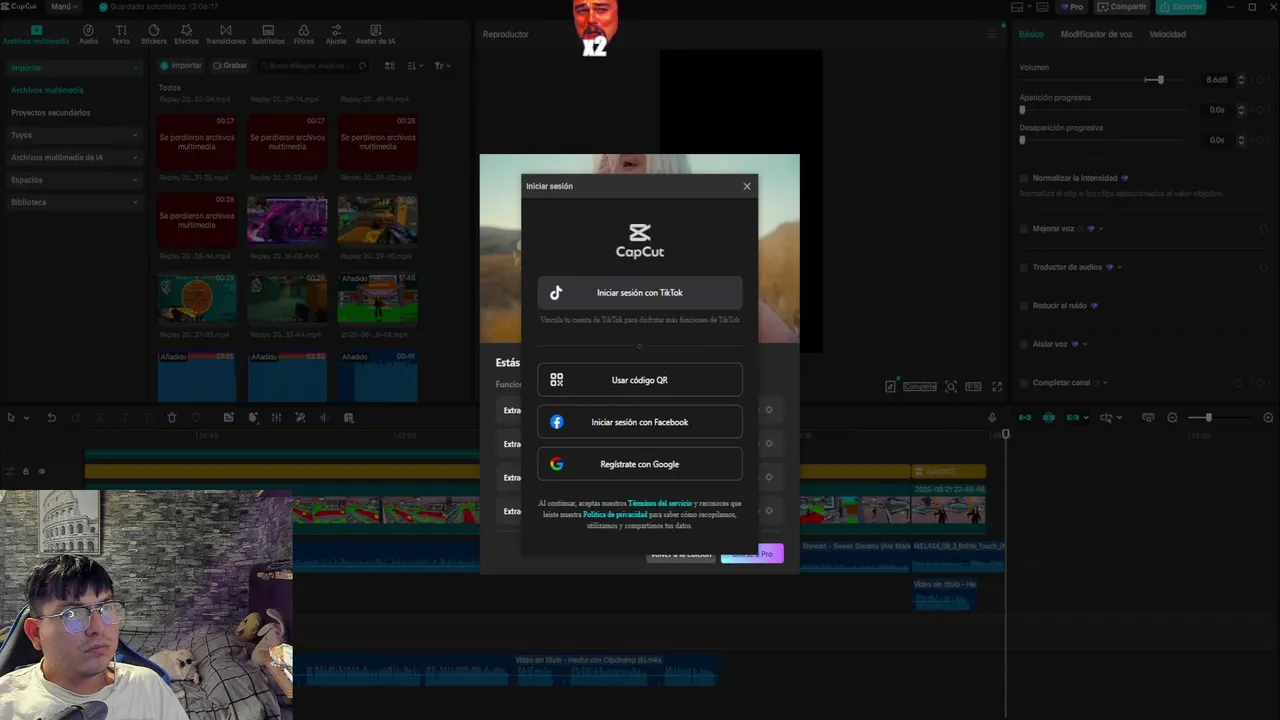Click the Google logo in login dialog
This screenshot has height=720, width=1280.
point(557,464)
